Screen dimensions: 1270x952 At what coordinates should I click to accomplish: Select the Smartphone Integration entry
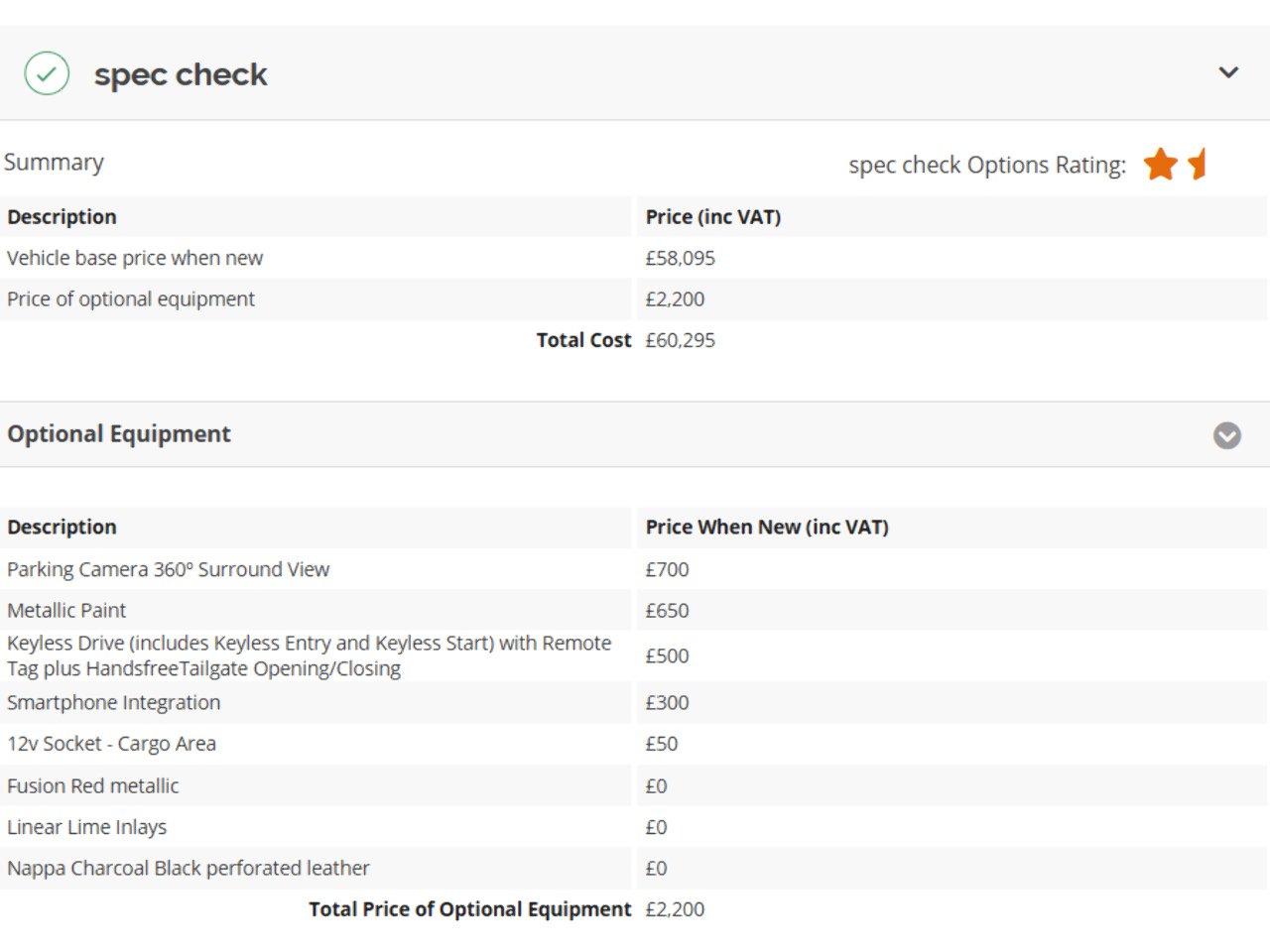point(114,703)
